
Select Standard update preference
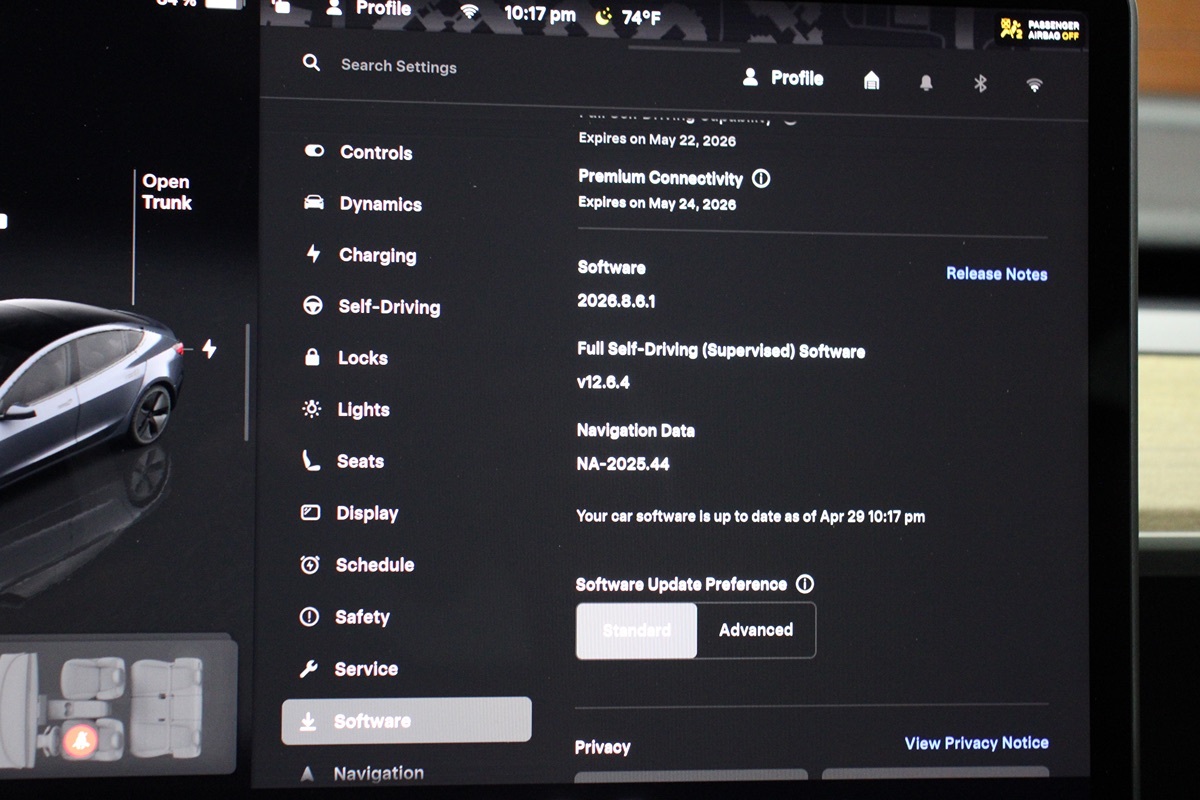tap(637, 630)
